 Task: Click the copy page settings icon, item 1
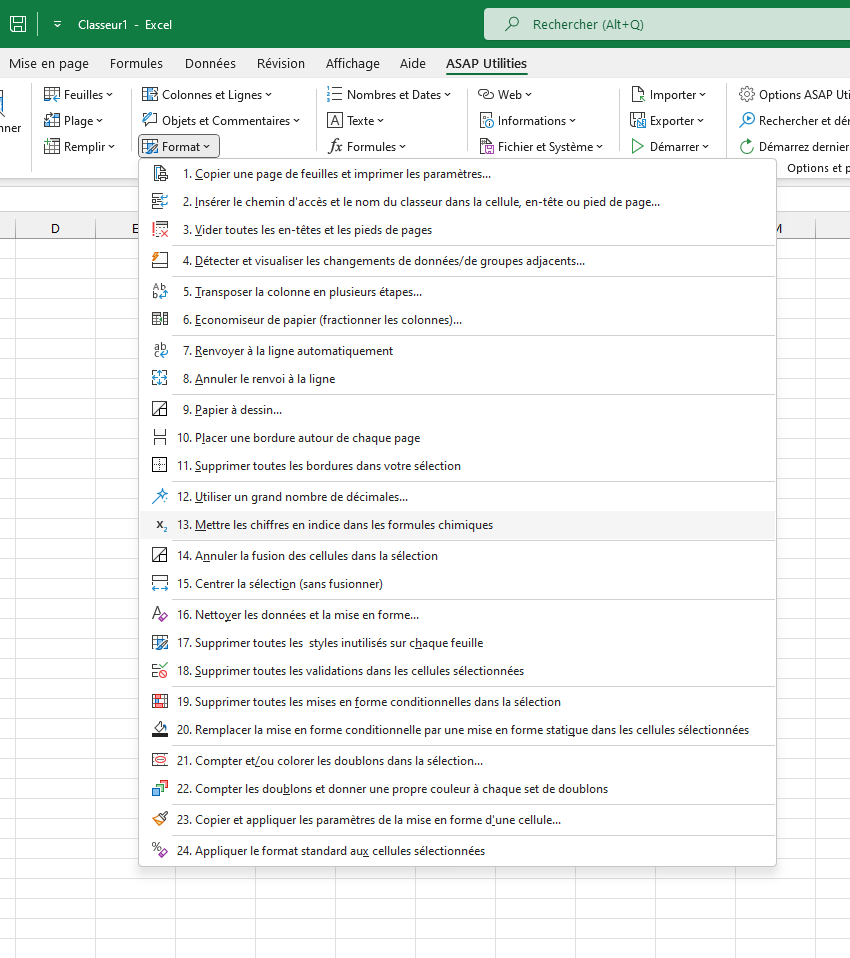[x=160, y=174]
